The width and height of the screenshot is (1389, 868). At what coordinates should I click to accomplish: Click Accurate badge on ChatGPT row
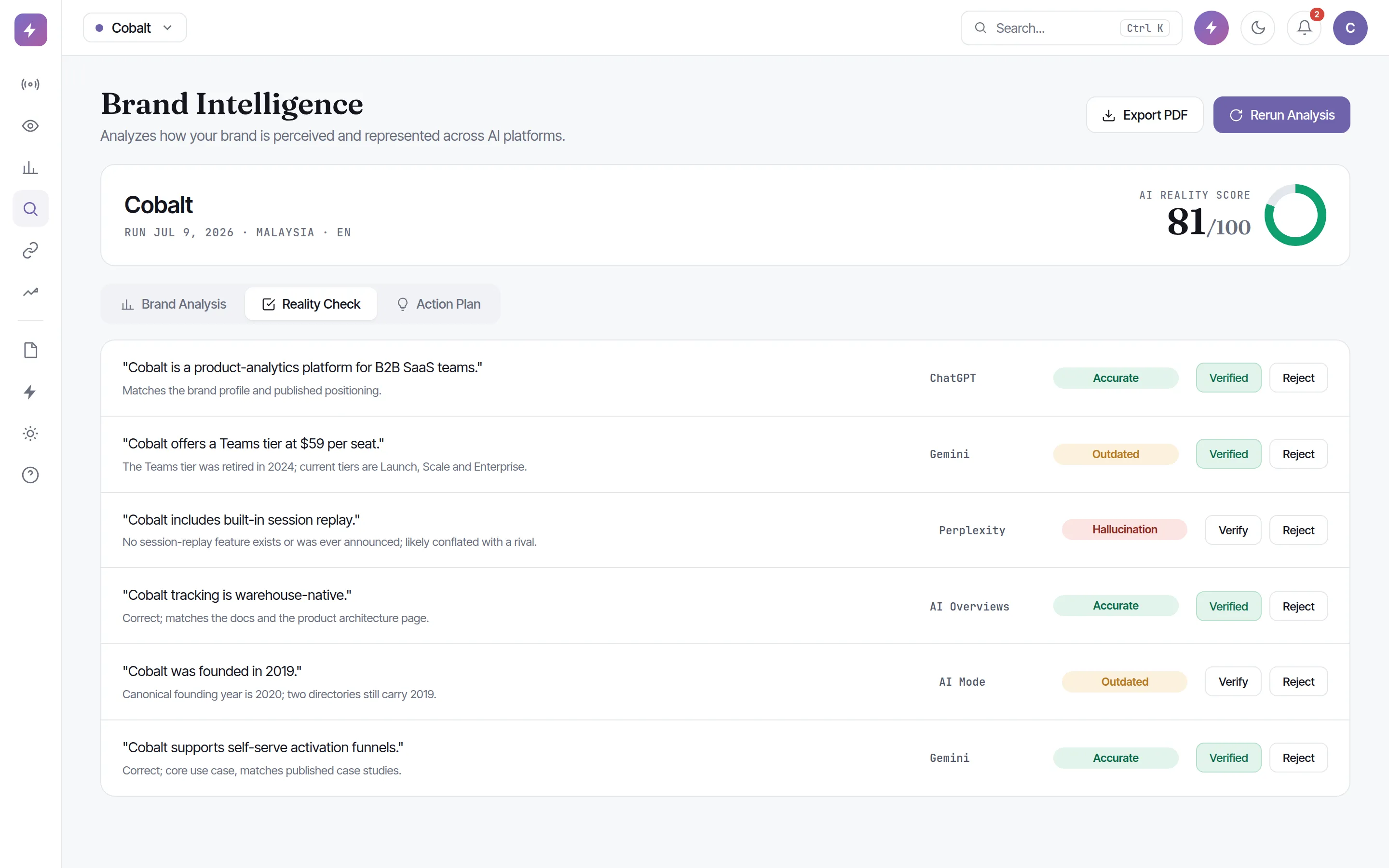[1115, 378]
